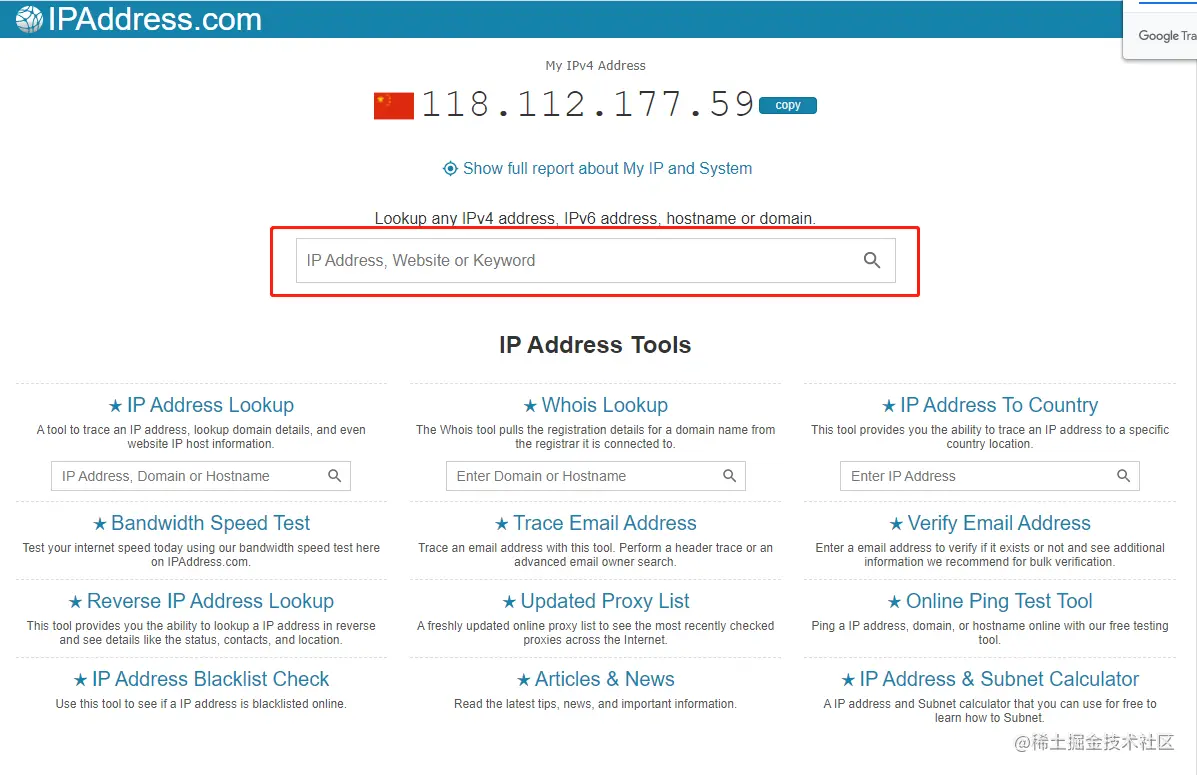Screen dimensions: 1197x775
Task: Focus the Enter IP Address field
Action: point(989,476)
